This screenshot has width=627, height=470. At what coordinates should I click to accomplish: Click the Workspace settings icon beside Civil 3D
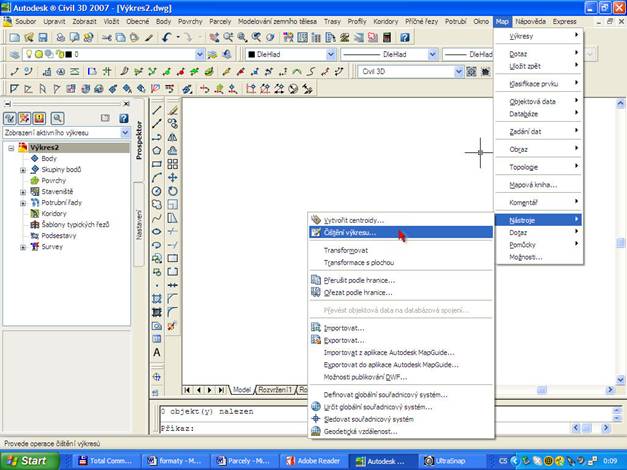(471, 72)
